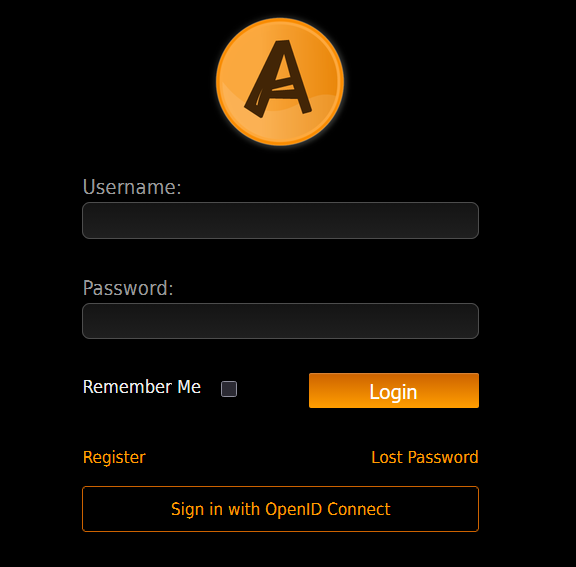Screen dimensions: 576x567
Task: Focus the Username input field
Action: pos(280,220)
